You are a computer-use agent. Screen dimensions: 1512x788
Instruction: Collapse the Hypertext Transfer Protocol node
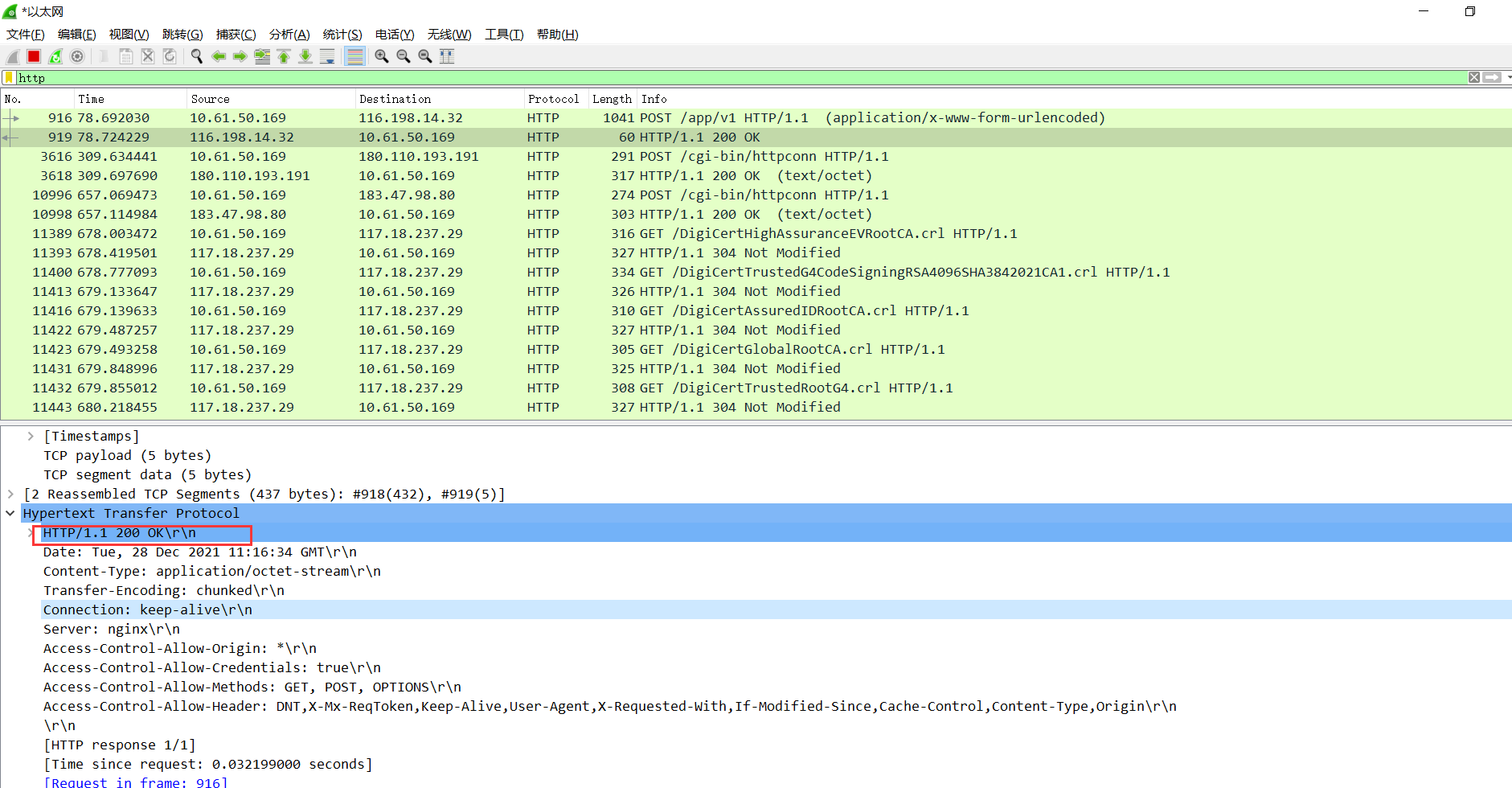[10, 514]
